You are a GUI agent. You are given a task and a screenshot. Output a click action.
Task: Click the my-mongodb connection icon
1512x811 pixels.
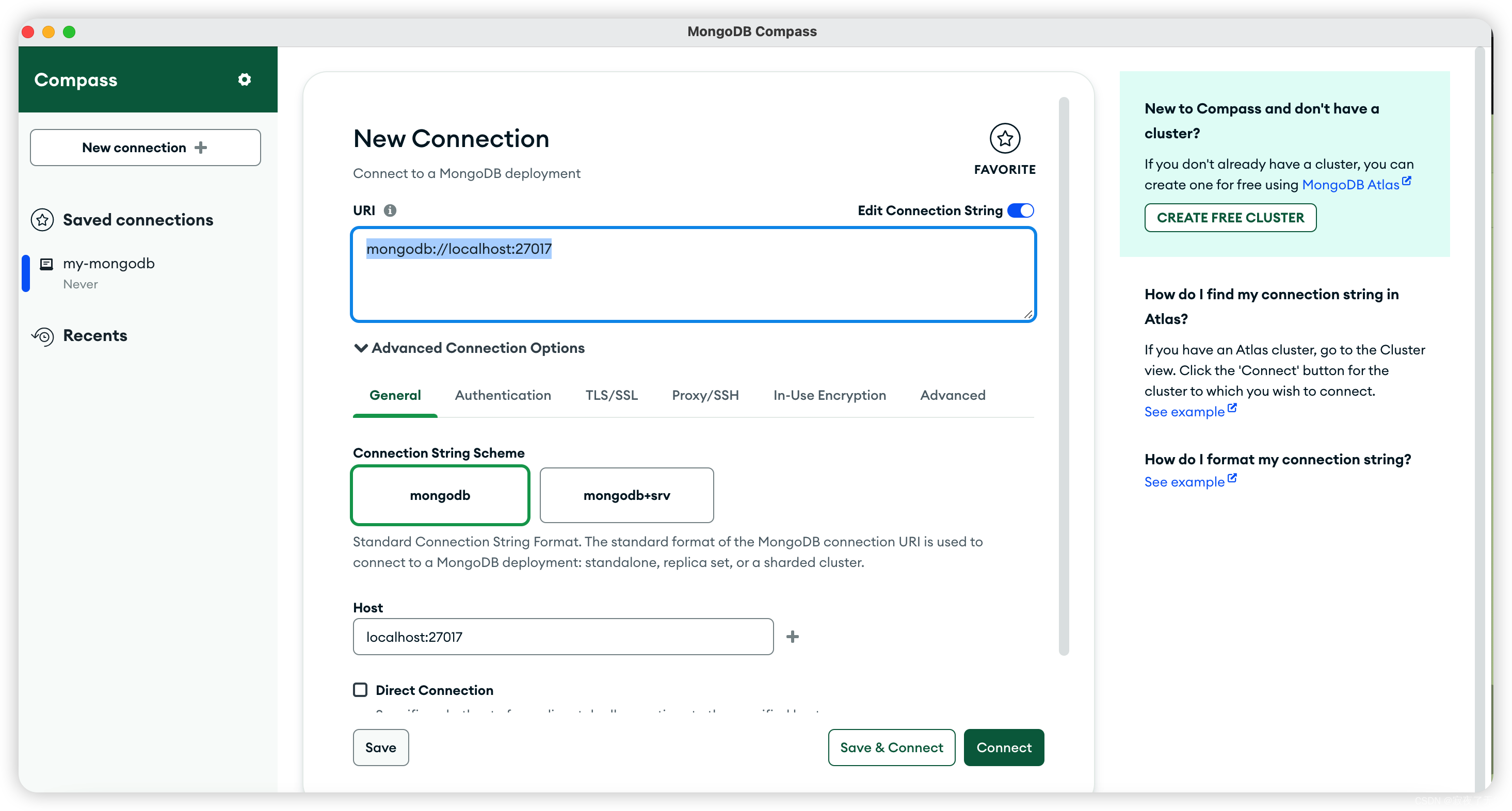point(46,264)
